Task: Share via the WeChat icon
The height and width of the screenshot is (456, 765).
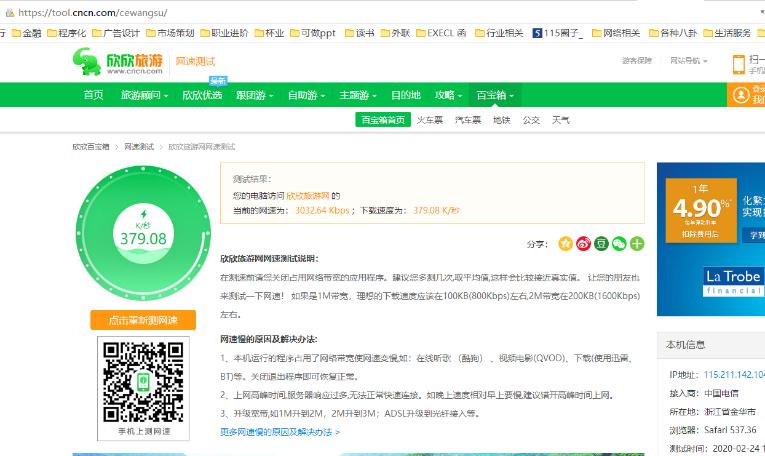Action: 619,243
